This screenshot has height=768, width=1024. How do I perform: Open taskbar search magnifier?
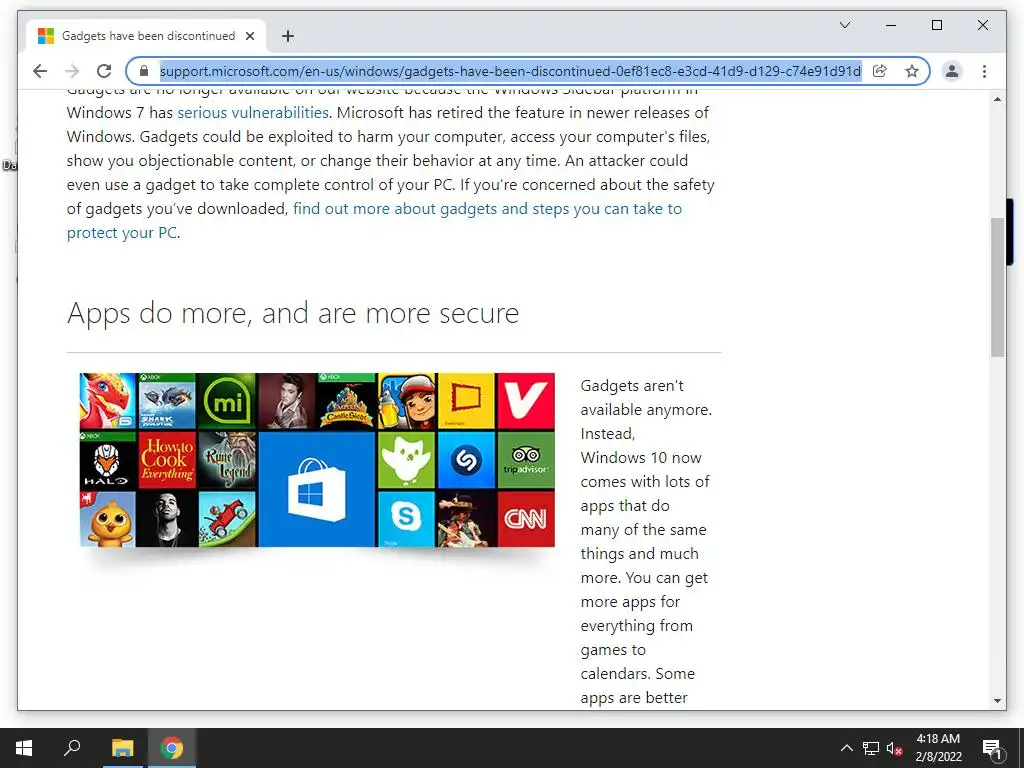[x=72, y=748]
